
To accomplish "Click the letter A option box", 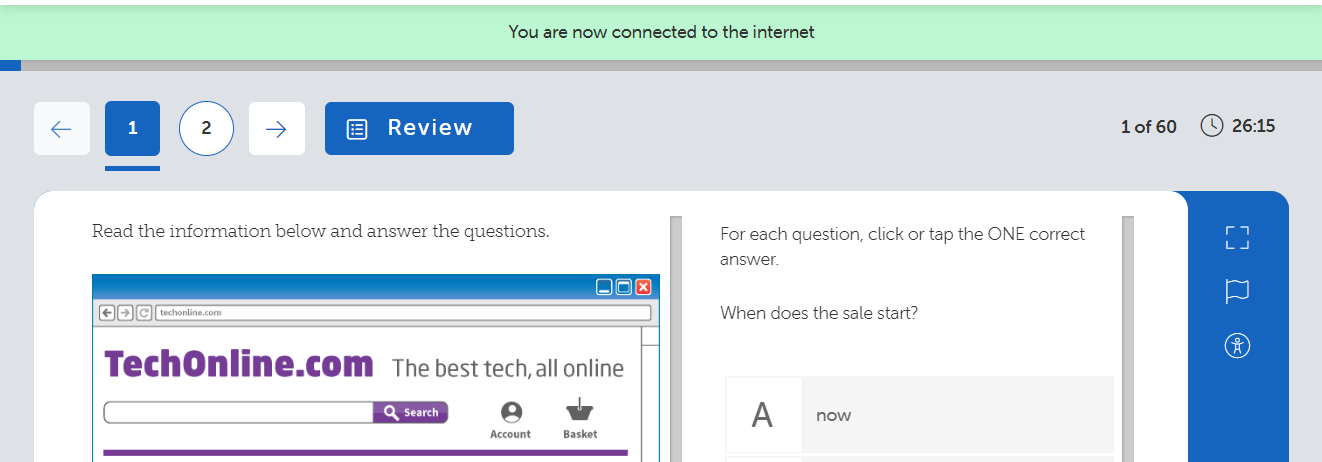I will pos(763,415).
